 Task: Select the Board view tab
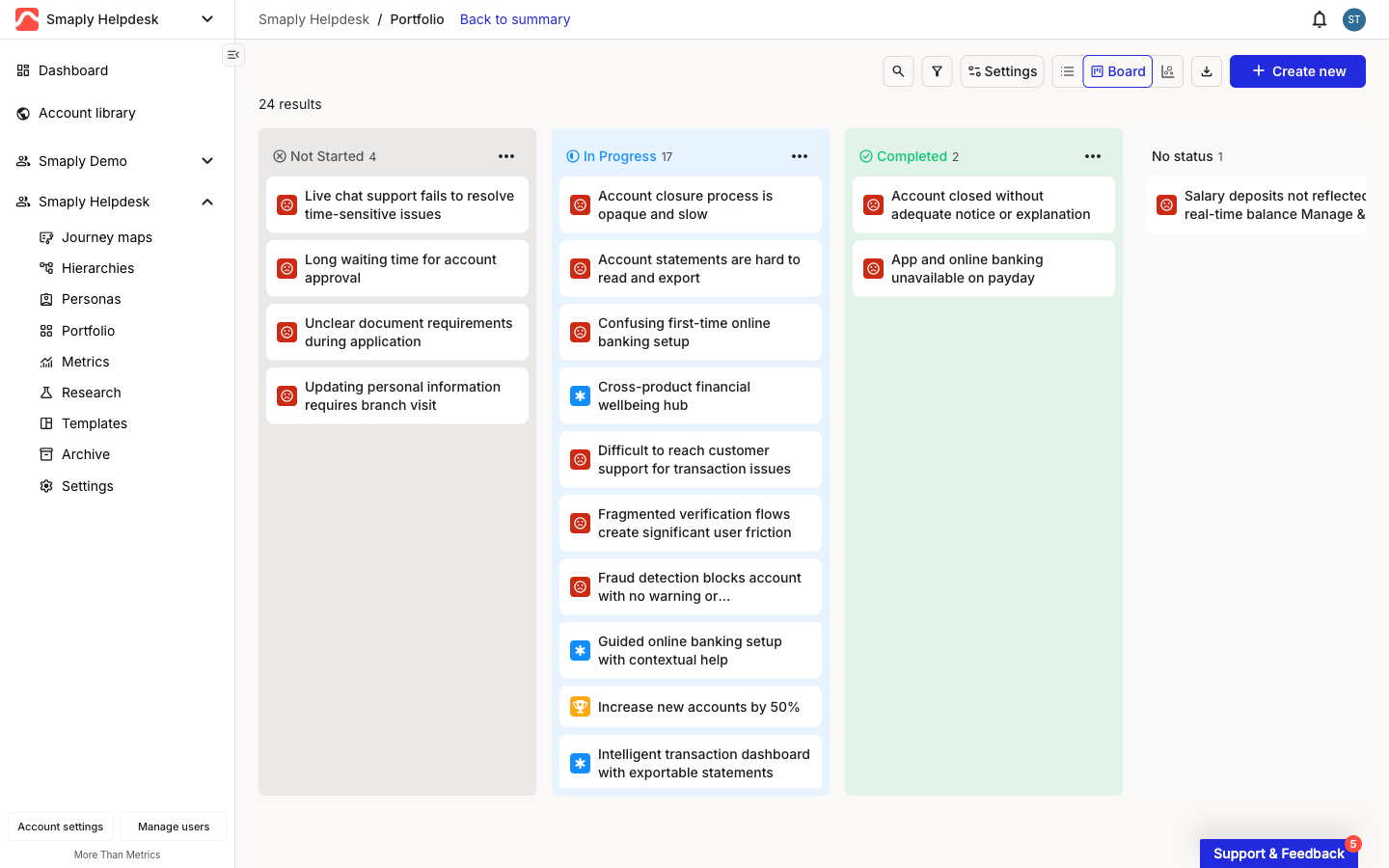[x=1118, y=71]
